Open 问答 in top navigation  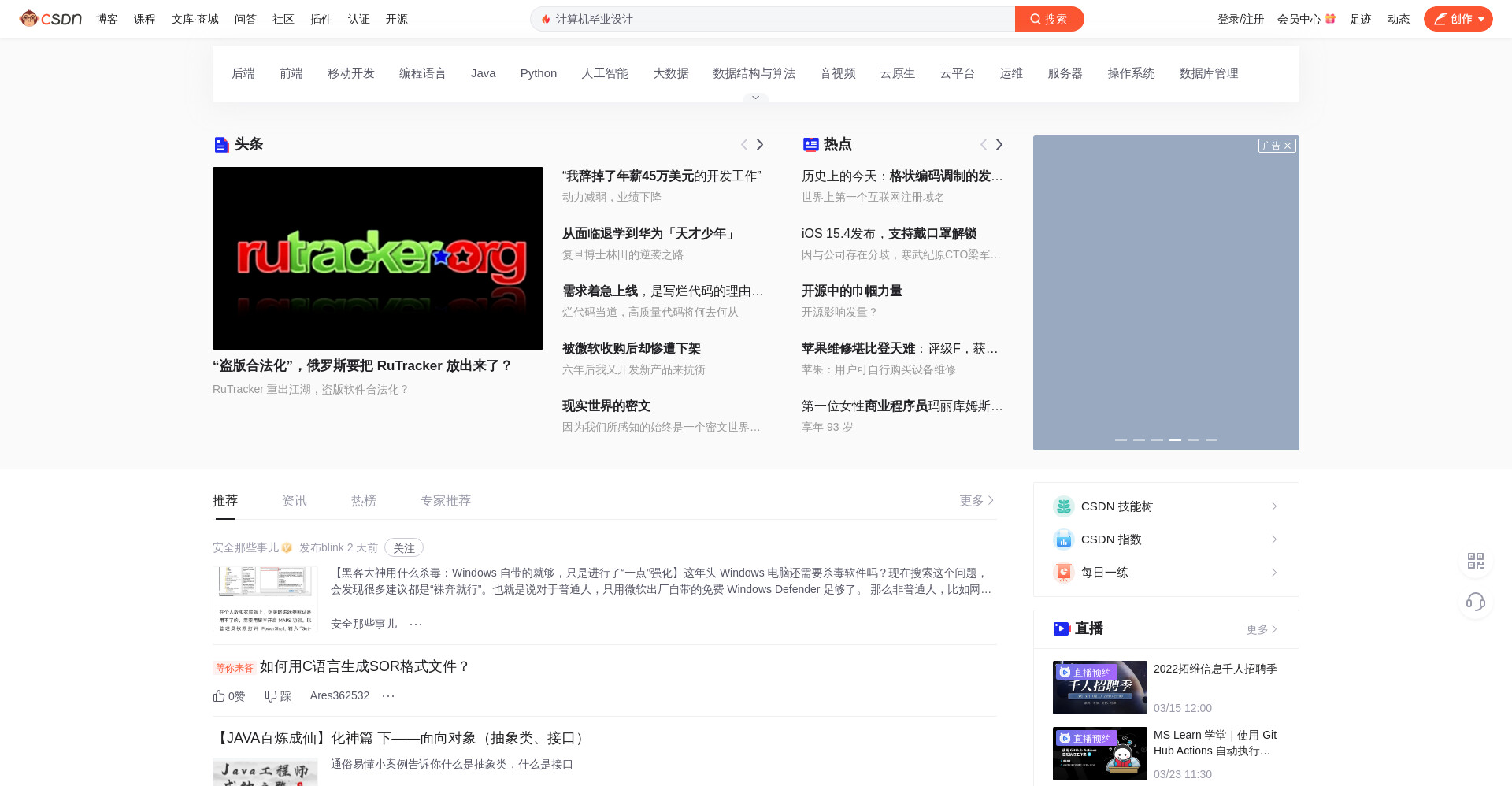tap(246, 19)
